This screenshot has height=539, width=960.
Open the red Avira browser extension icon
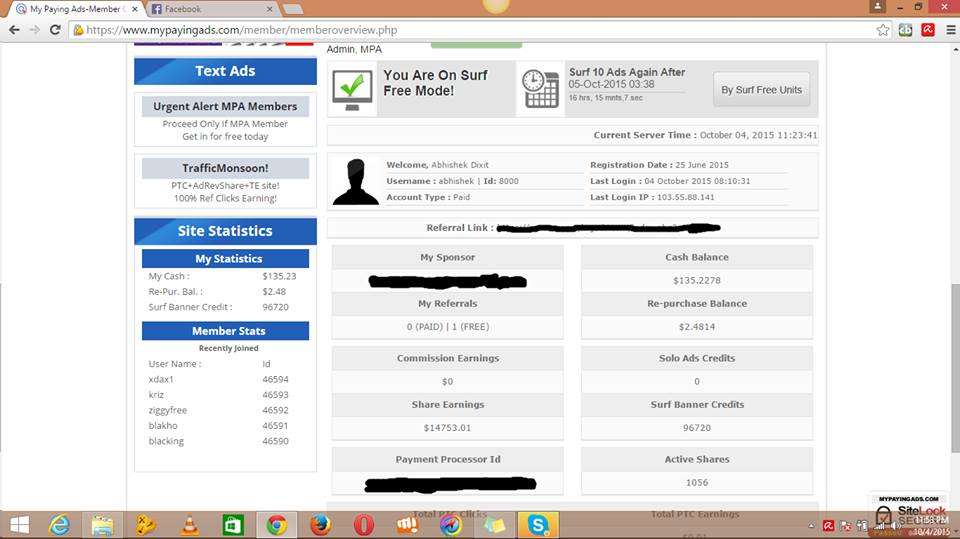click(x=928, y=29)
